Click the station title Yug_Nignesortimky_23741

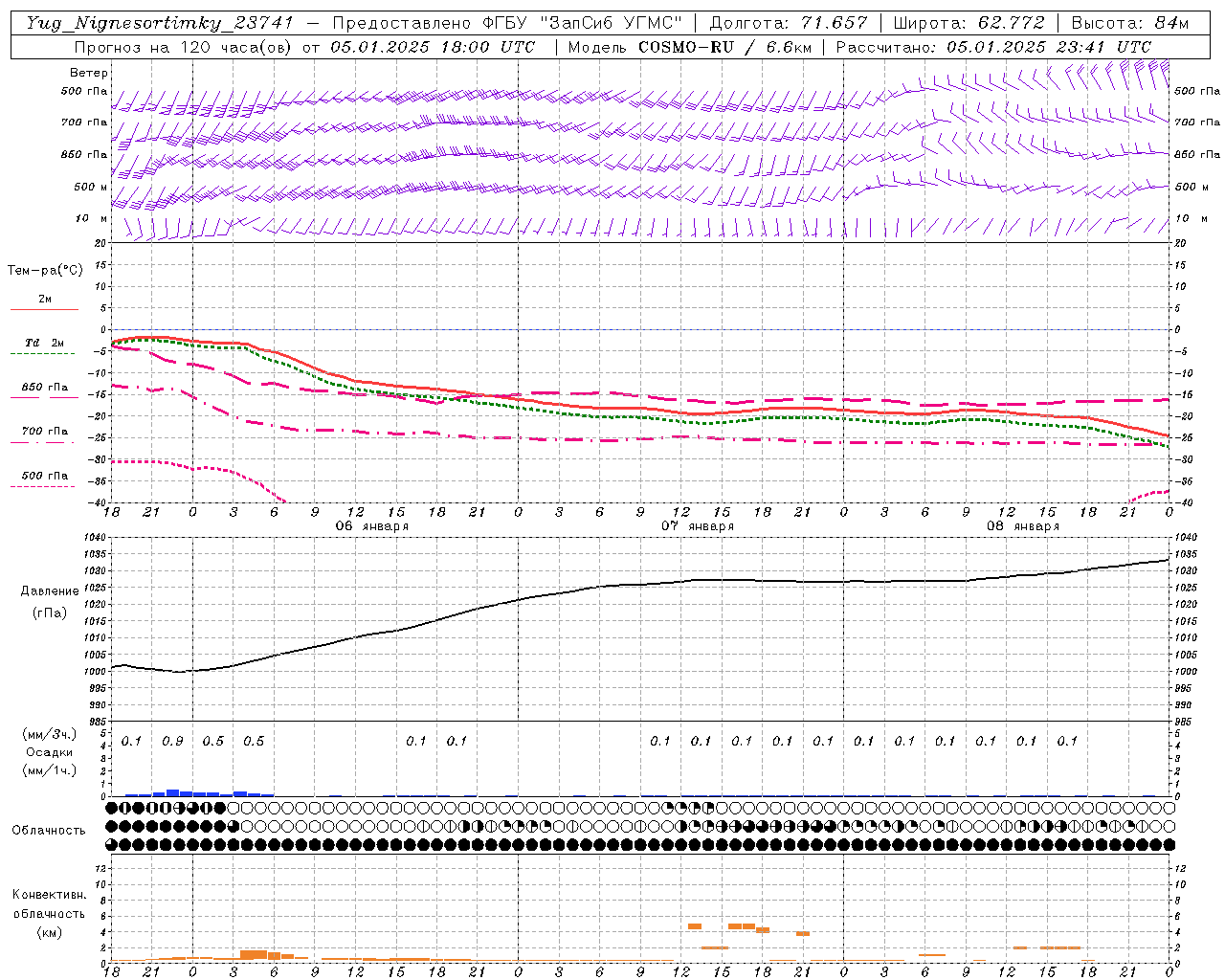[x=161, y=23]
